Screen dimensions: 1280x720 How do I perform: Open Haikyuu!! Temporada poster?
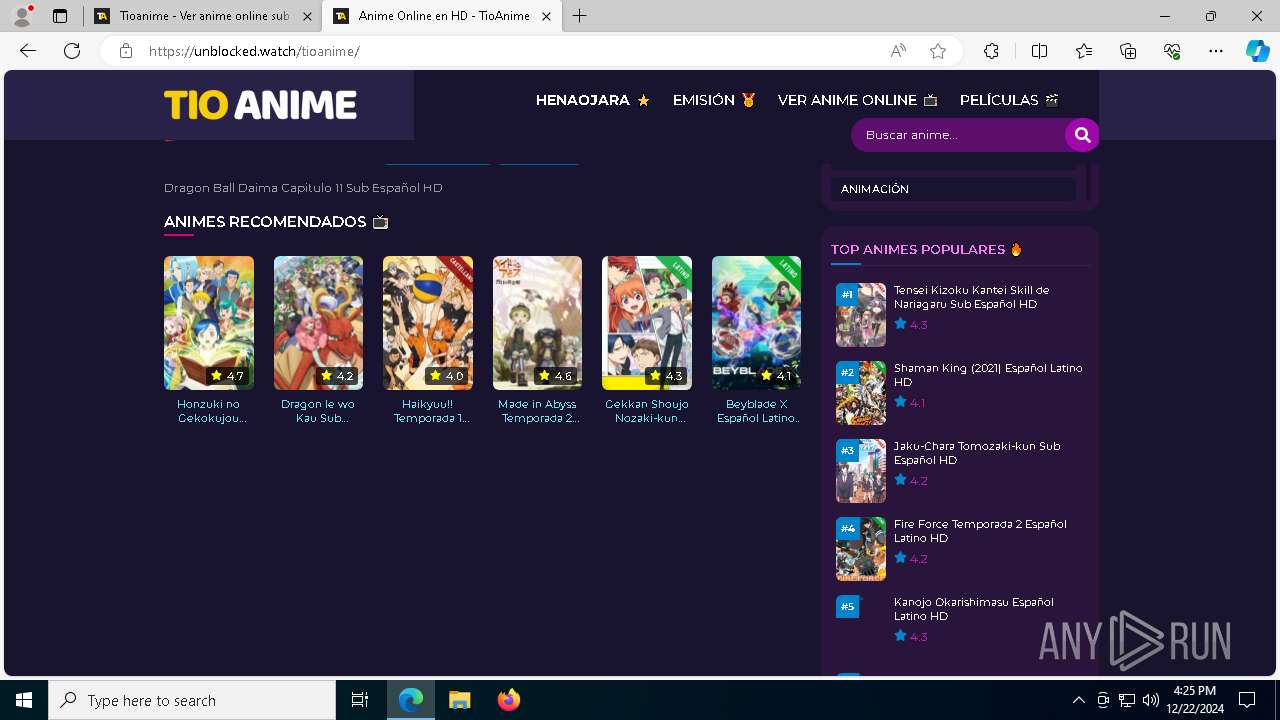(428, 323)
